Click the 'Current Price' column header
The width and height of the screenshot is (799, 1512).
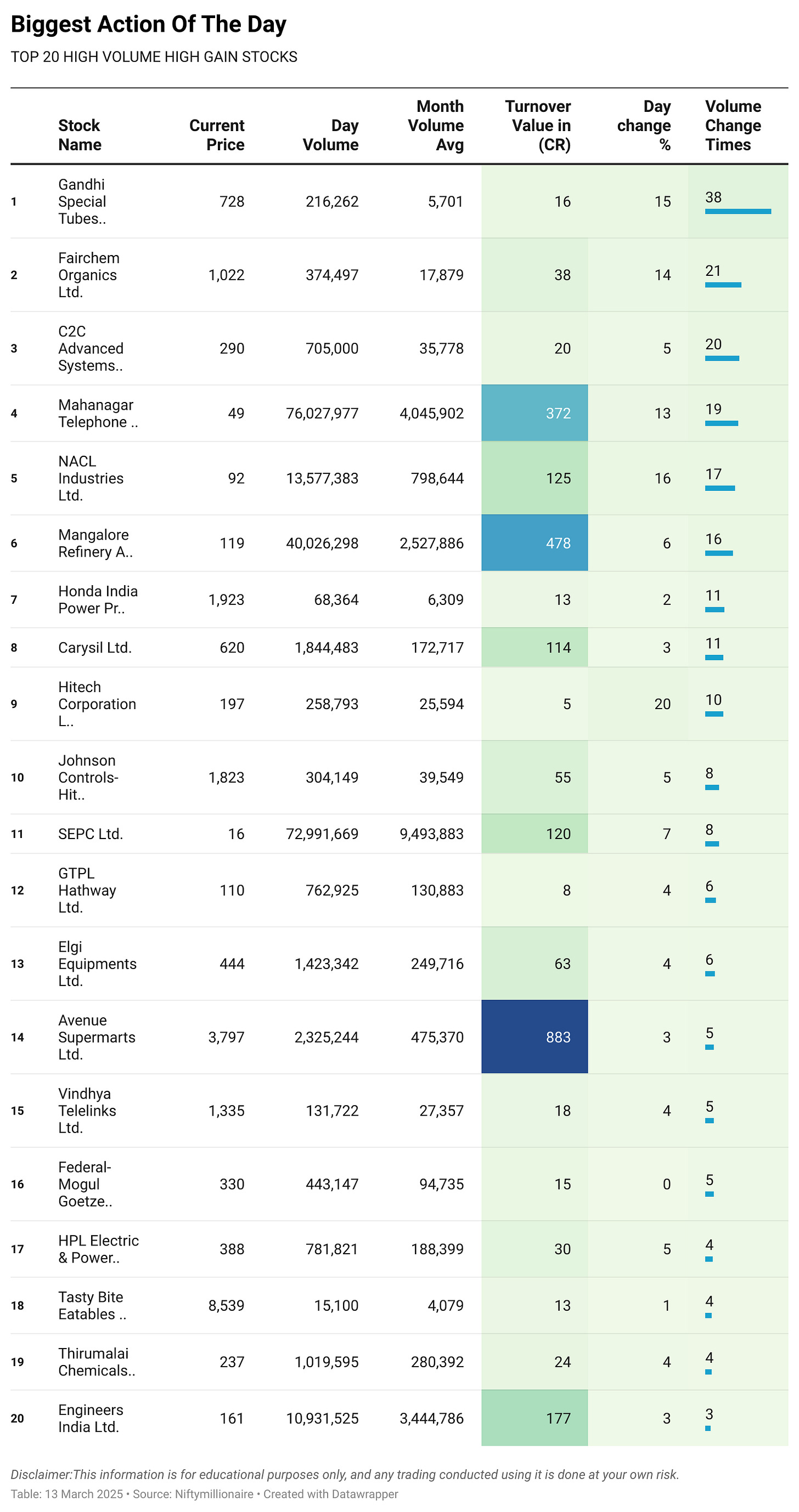(217, 135)
